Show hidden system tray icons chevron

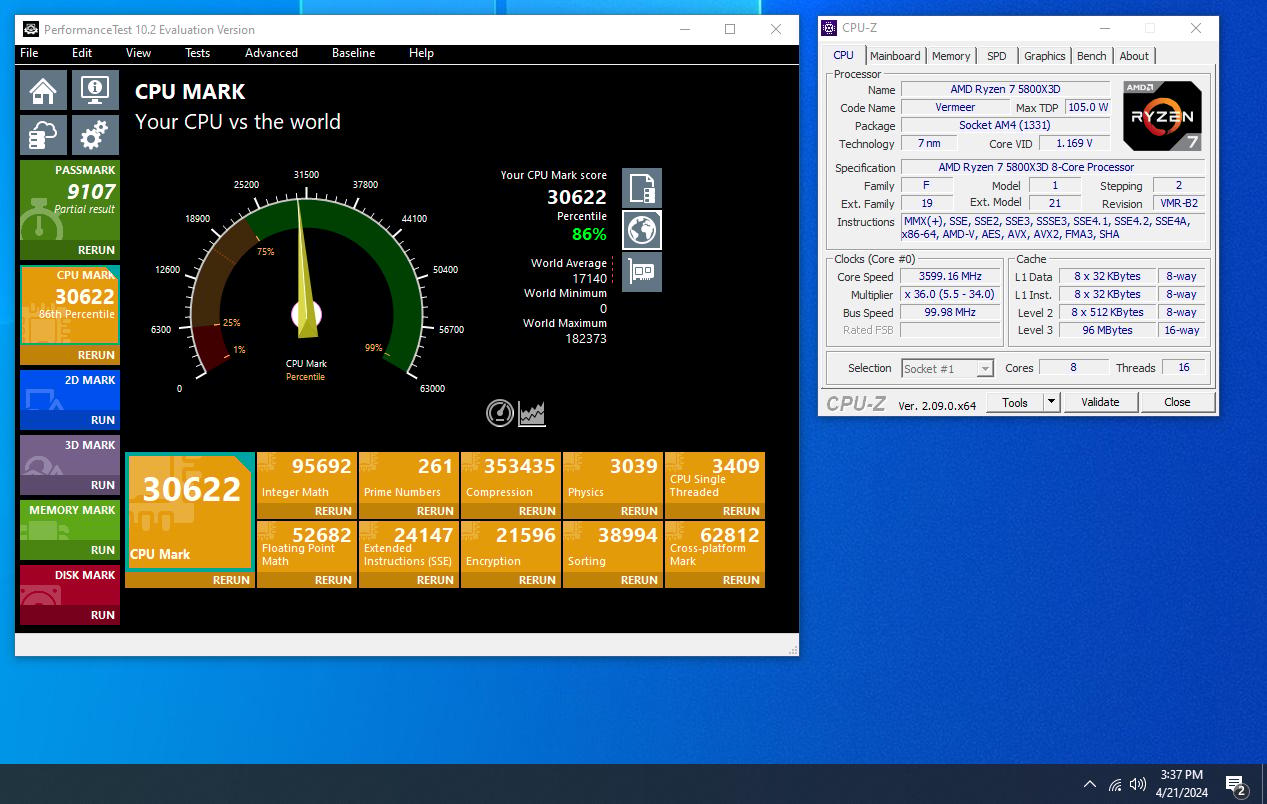point(1089,784)
